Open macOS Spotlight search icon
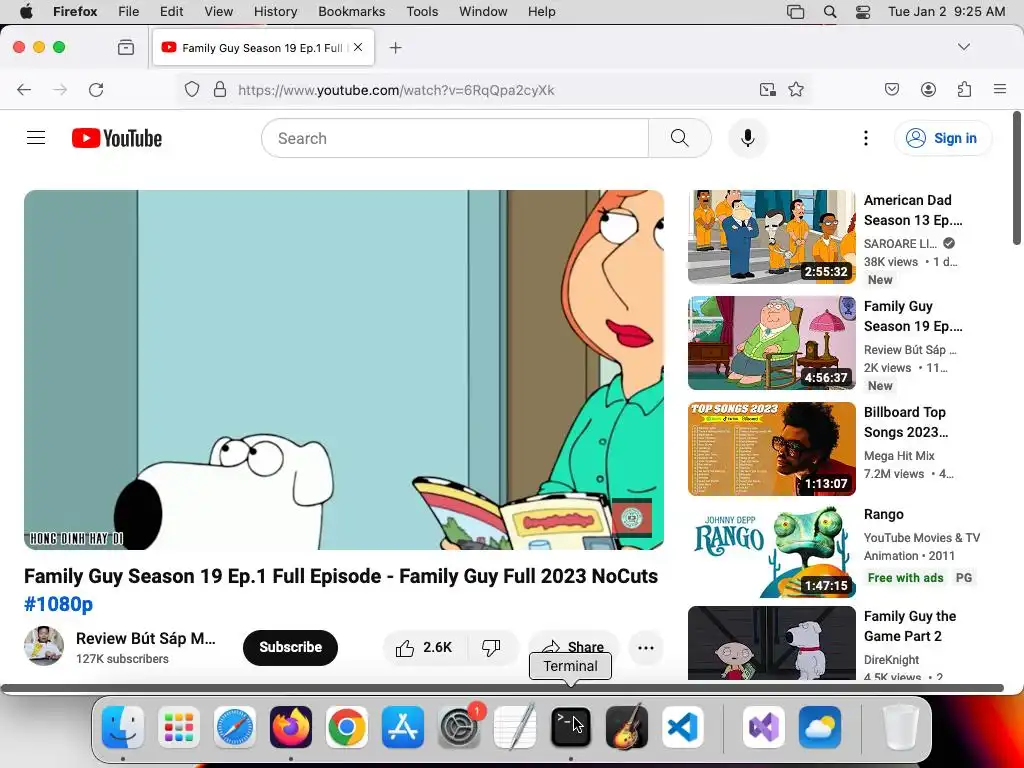This screenshot has width=1024, height=768. (x=829, y=12)
